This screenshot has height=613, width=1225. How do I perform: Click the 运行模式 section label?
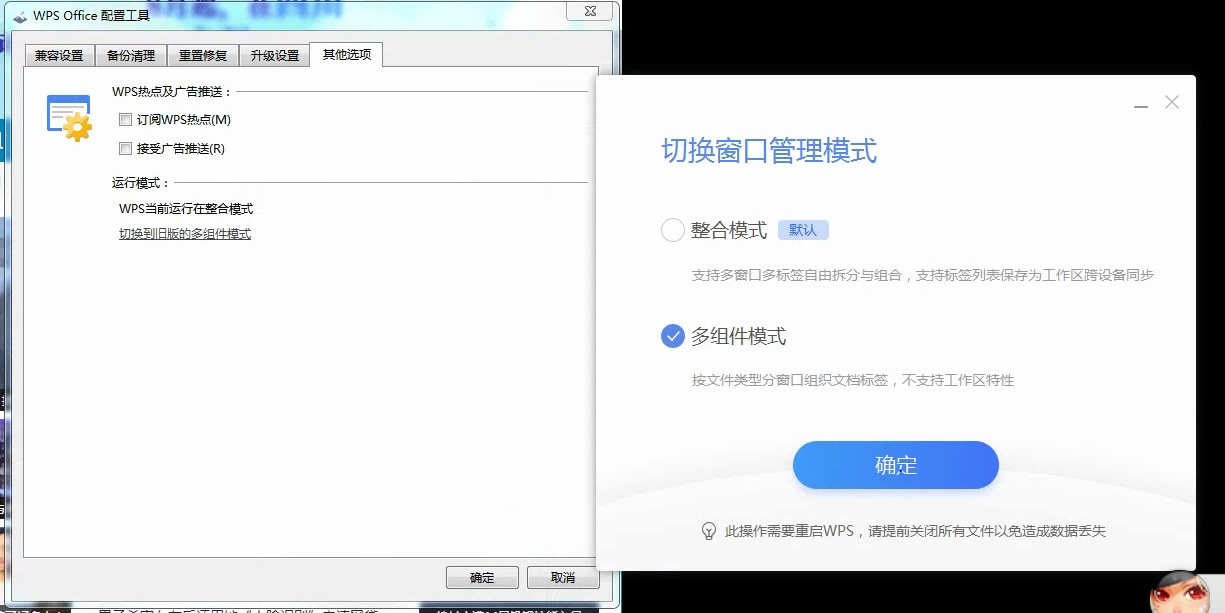click(x=142, y=183)
